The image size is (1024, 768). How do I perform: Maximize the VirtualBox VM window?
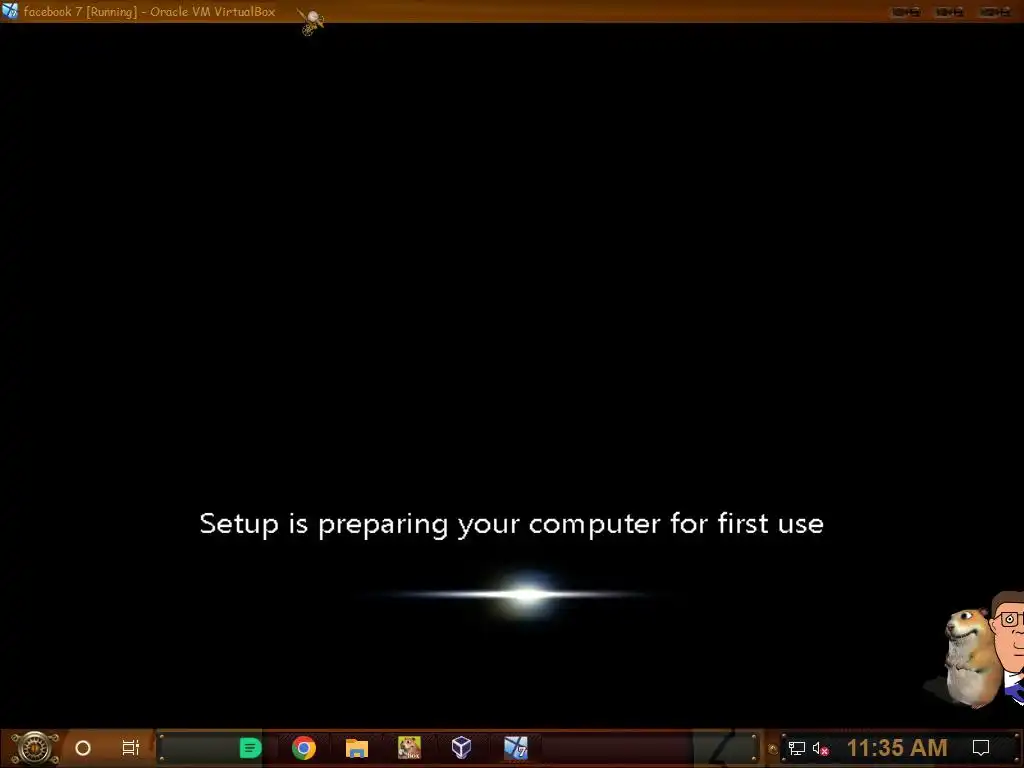pyautogui.click(x=949, y=12)
